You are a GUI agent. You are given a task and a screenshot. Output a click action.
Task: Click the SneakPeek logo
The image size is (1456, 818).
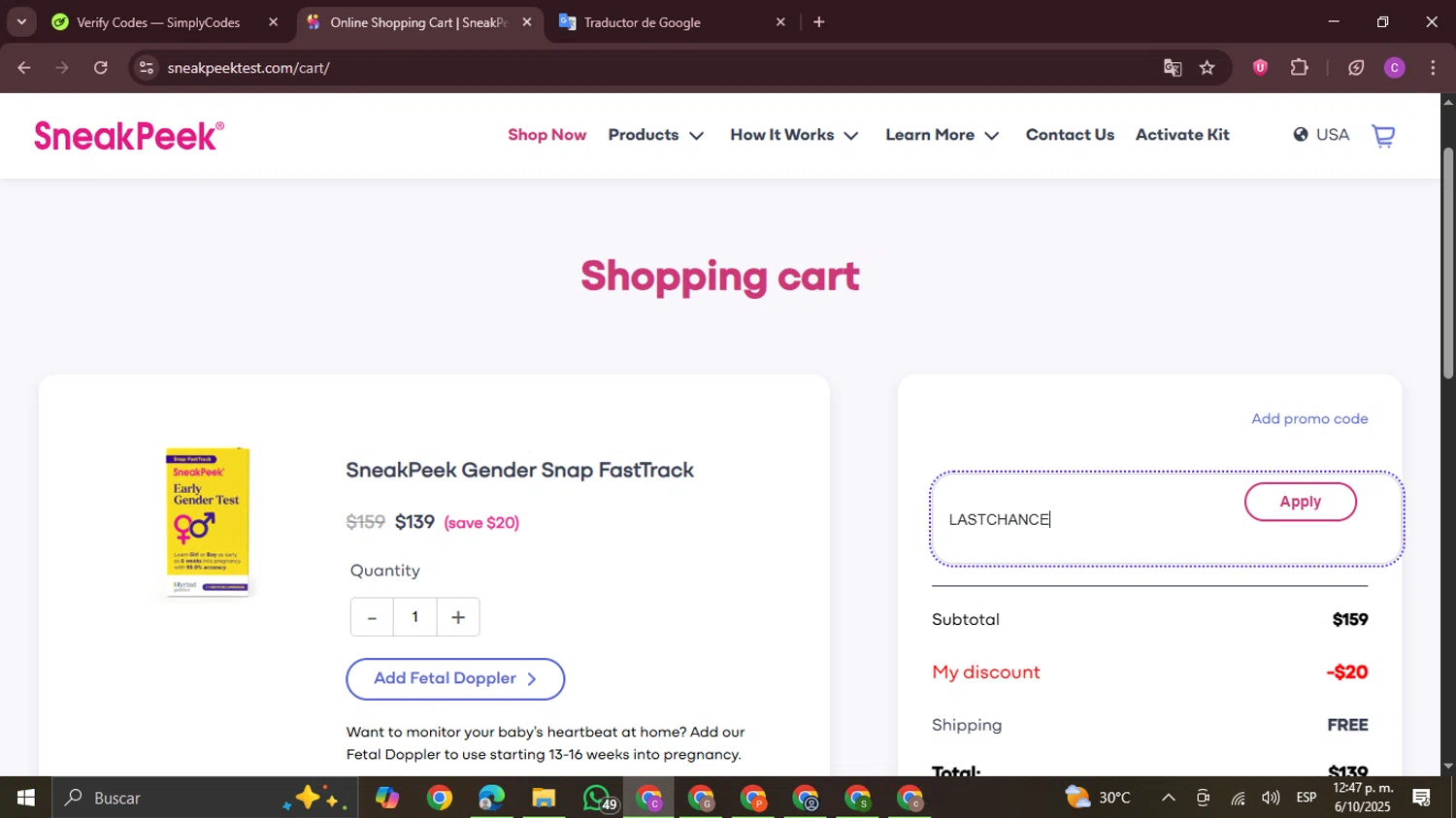[129, 136]
